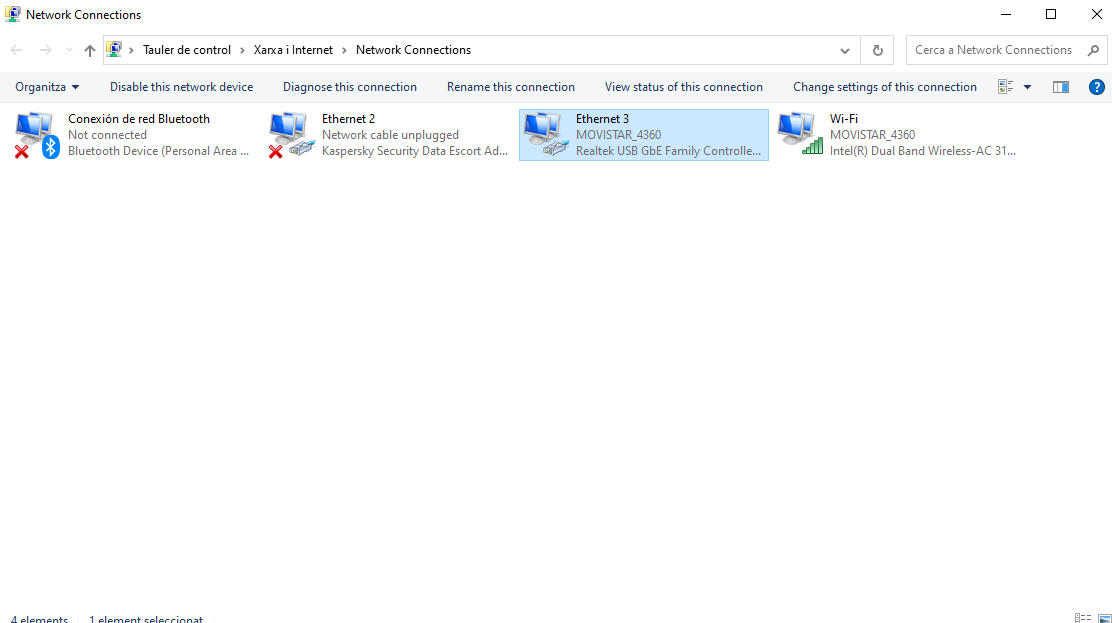This screenshot has height=623, width=1112.
Task: Open the recent locations dropdown arrow
Action: pos(69,50)
